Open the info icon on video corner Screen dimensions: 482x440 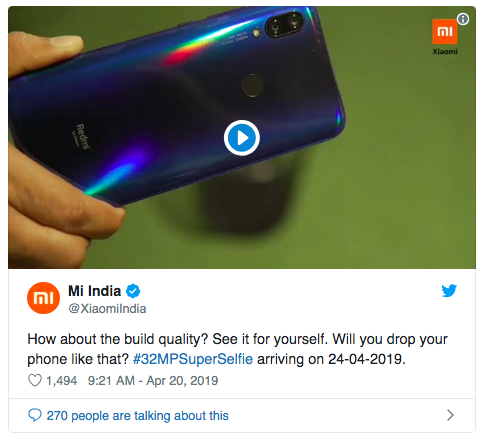pos(463,19)
